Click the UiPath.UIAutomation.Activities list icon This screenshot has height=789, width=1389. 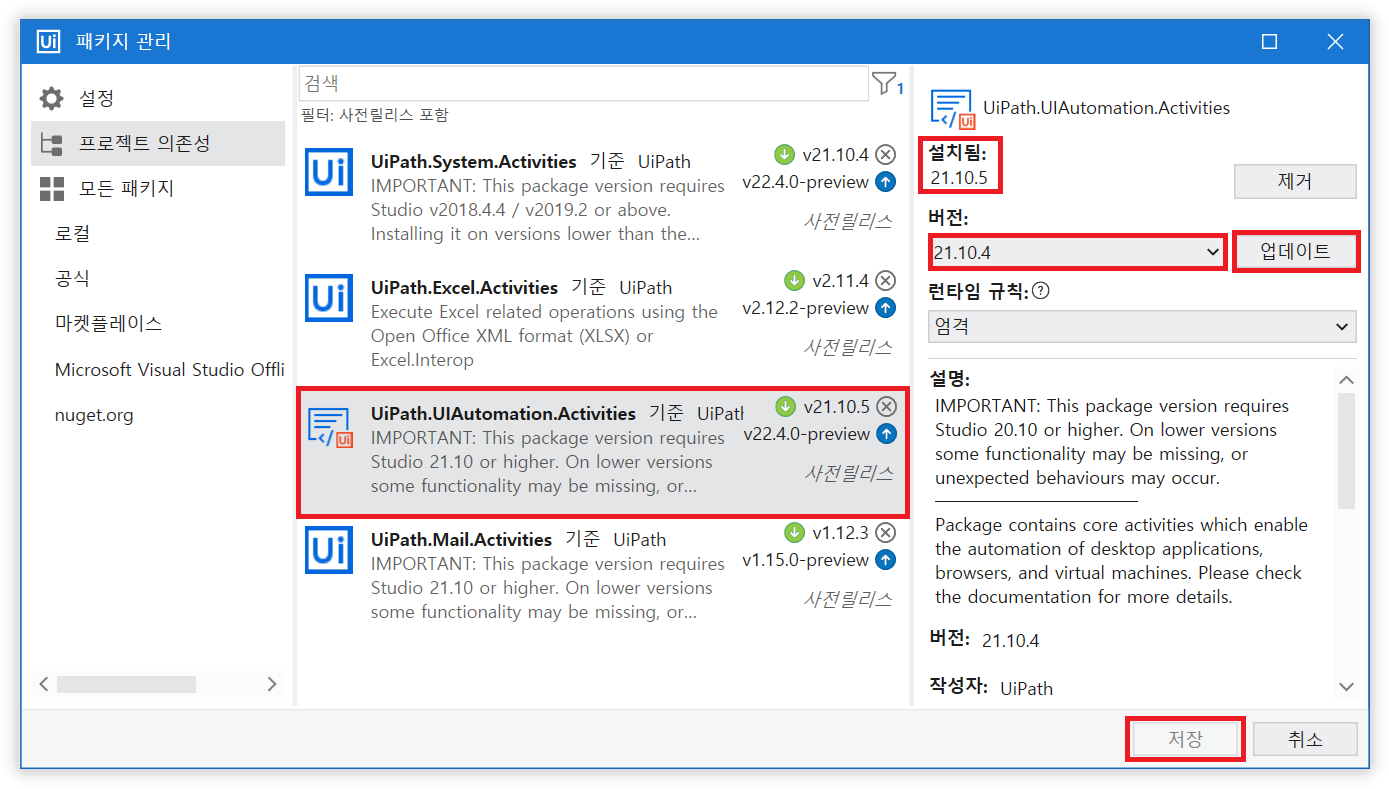[x=329, y=427]
